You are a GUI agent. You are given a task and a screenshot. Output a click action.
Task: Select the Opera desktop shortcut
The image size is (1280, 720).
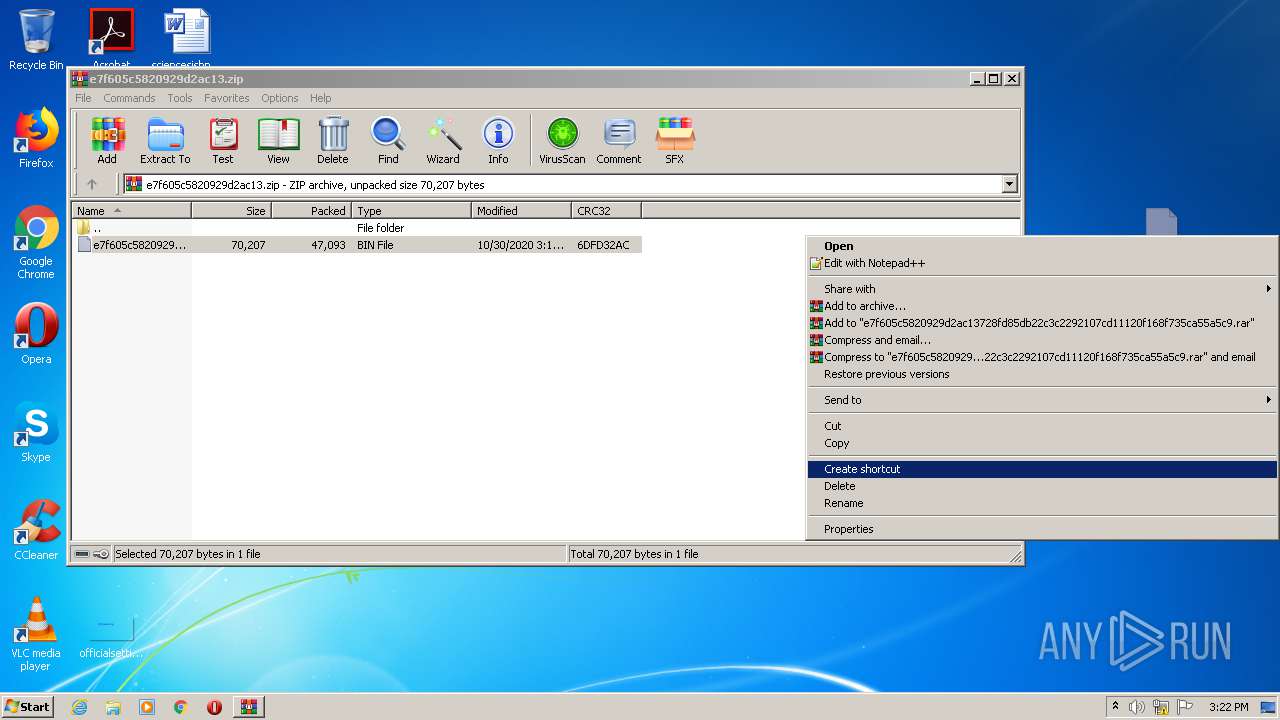pyautogui.click(x=36, y=334)
